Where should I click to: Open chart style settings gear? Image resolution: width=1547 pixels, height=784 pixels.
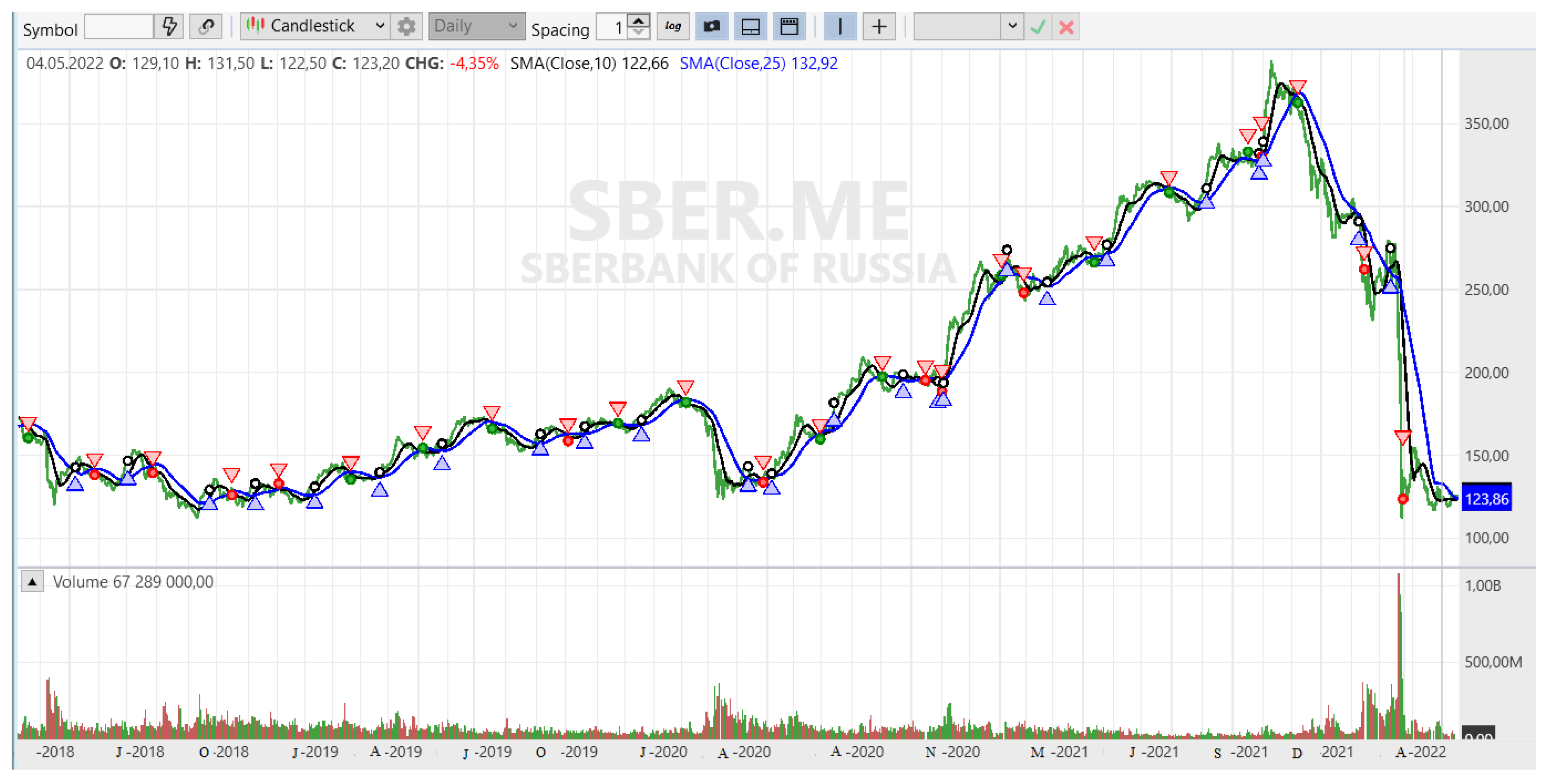click(x=406, y=27)
